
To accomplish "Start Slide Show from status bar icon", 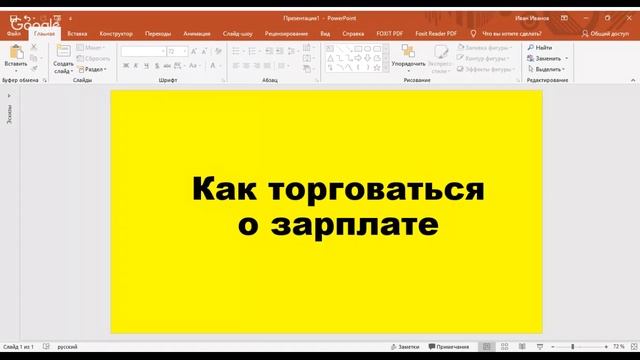I will [x=540, y=347].
